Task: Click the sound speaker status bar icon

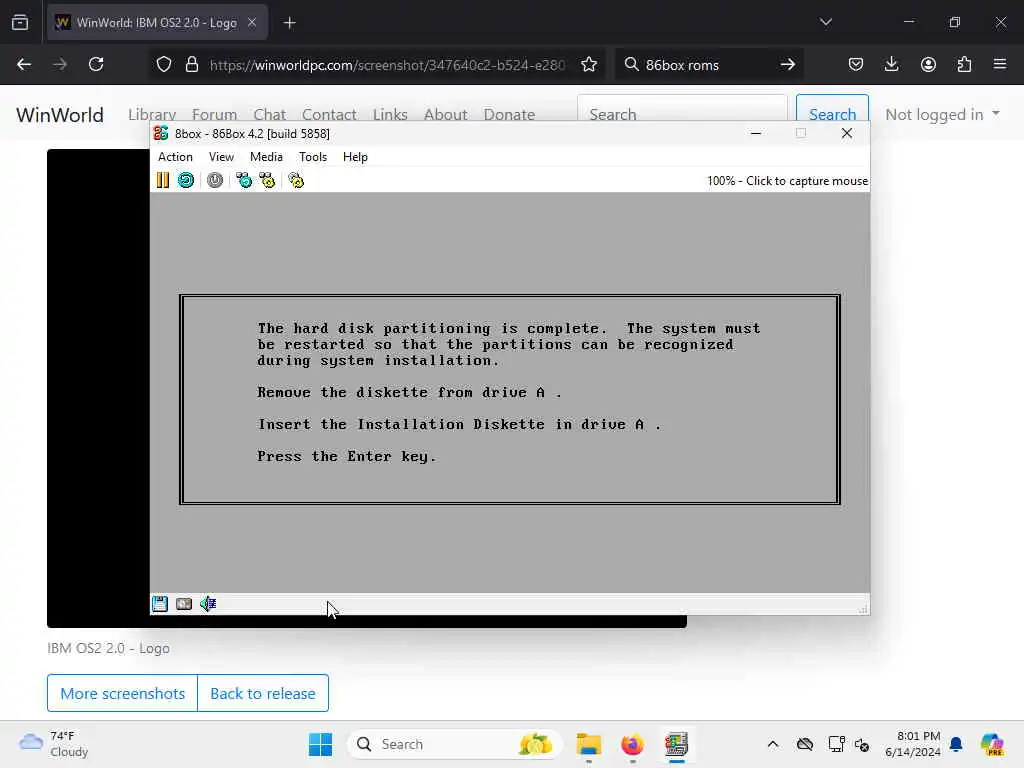Action: [208, 603]
